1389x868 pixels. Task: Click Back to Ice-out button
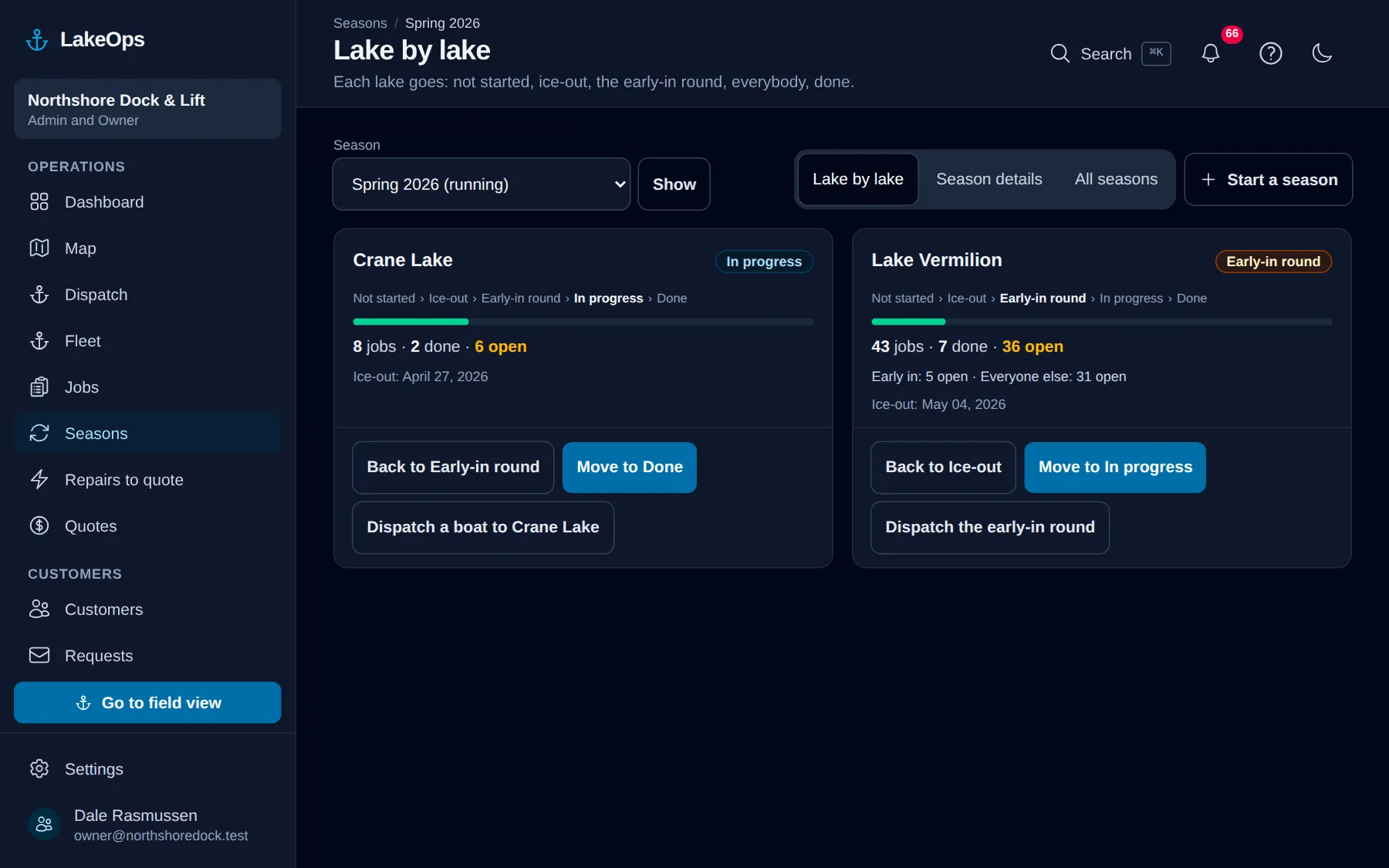pyautogui.click(x=943, y=468)
